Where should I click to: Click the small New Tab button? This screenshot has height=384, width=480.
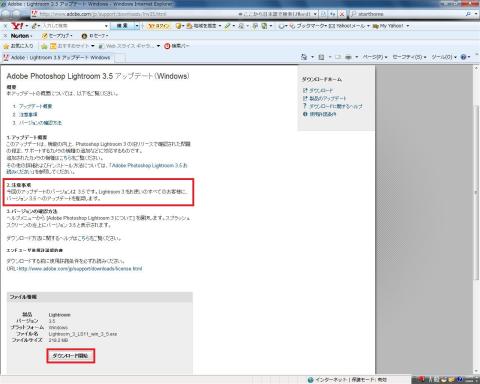[120, 58]
